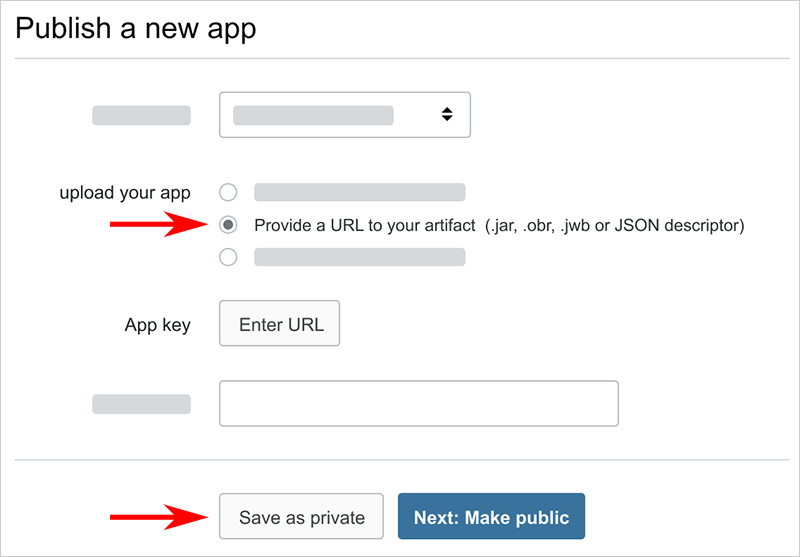Screen dimensions: 800x557
Task: Click the "Publish a new app" heading
Action: pyautogui.click(x=136, y=29)
